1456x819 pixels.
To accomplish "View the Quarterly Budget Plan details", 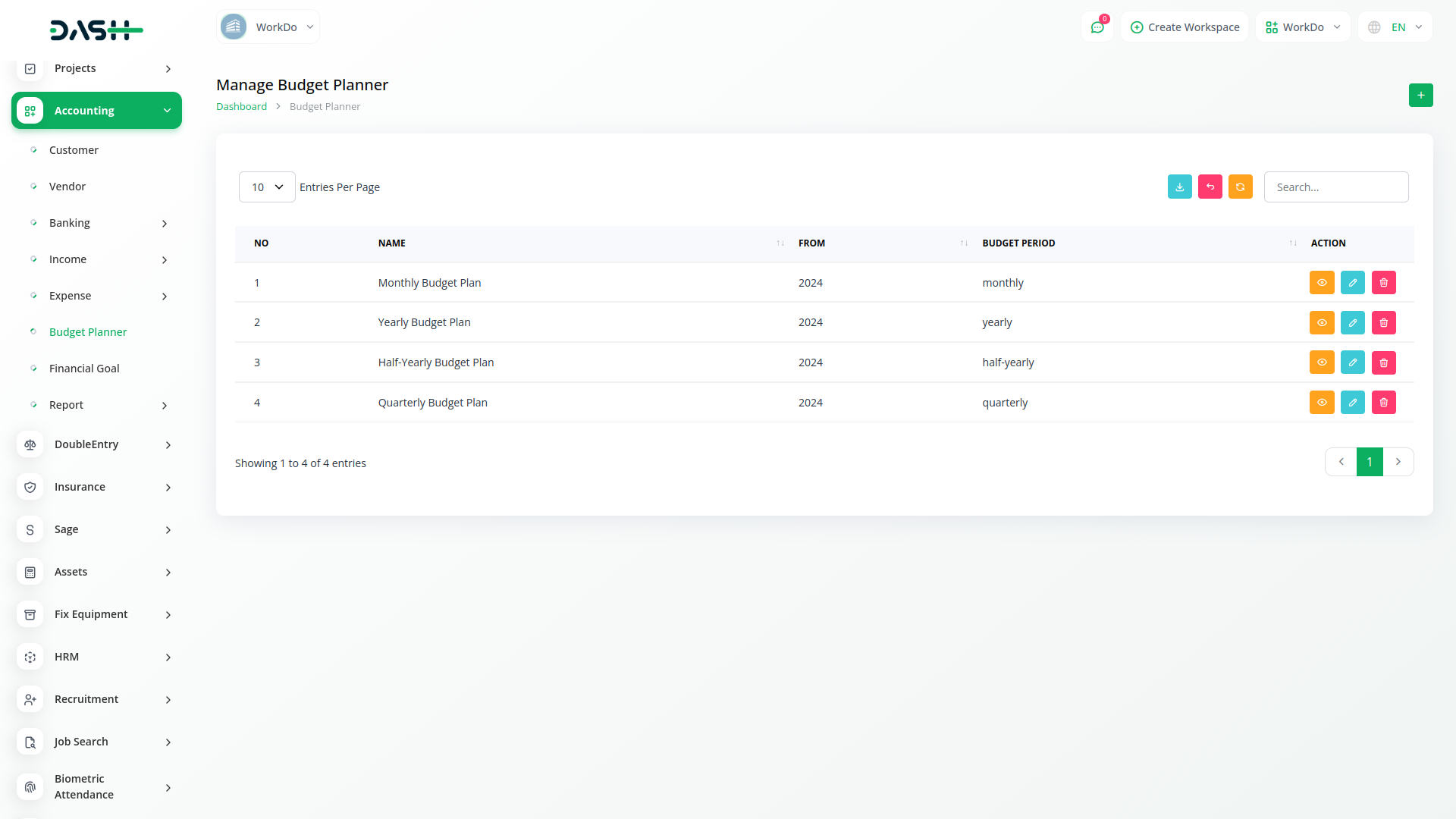I will point(1321,403).
